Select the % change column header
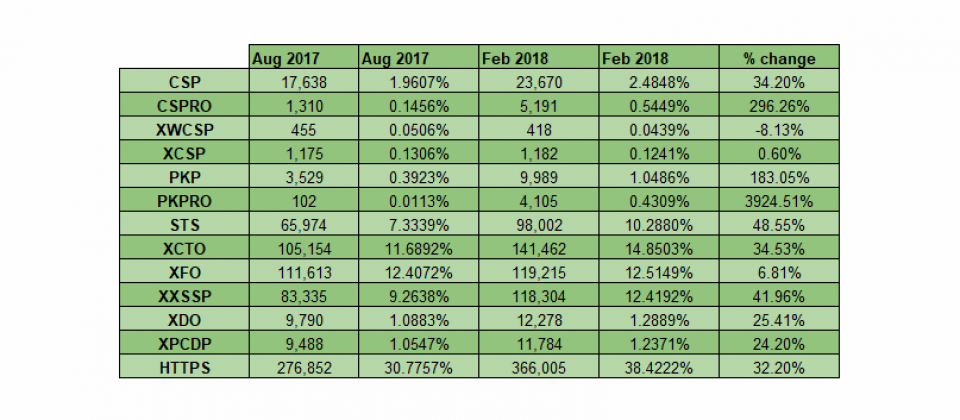The image size is (960, 420). 779,57
